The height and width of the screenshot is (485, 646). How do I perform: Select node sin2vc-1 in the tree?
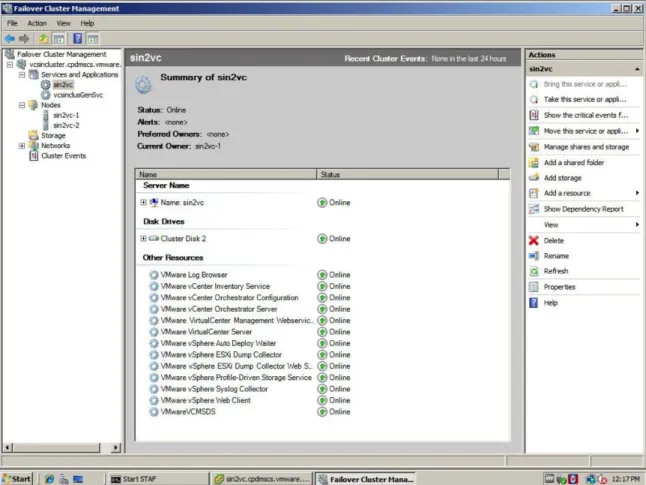(66, 115)
